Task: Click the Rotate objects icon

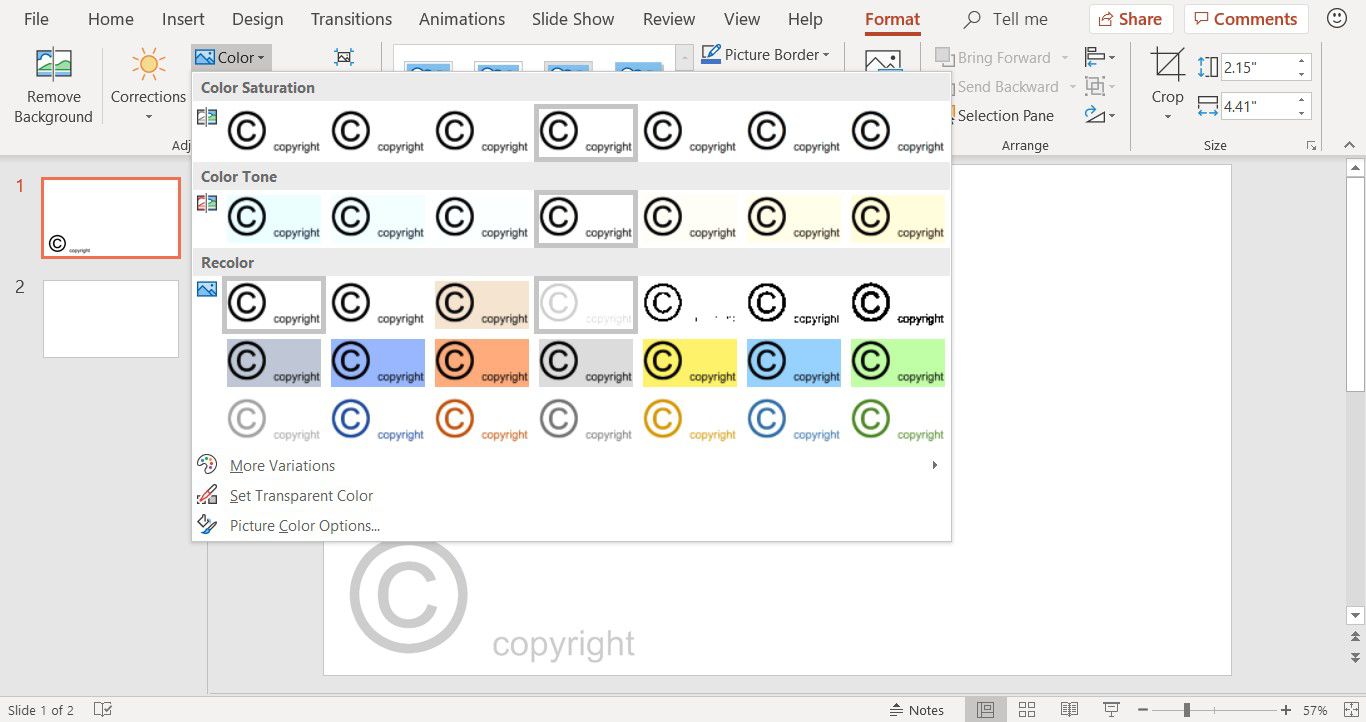Action: pos(1094,115)
